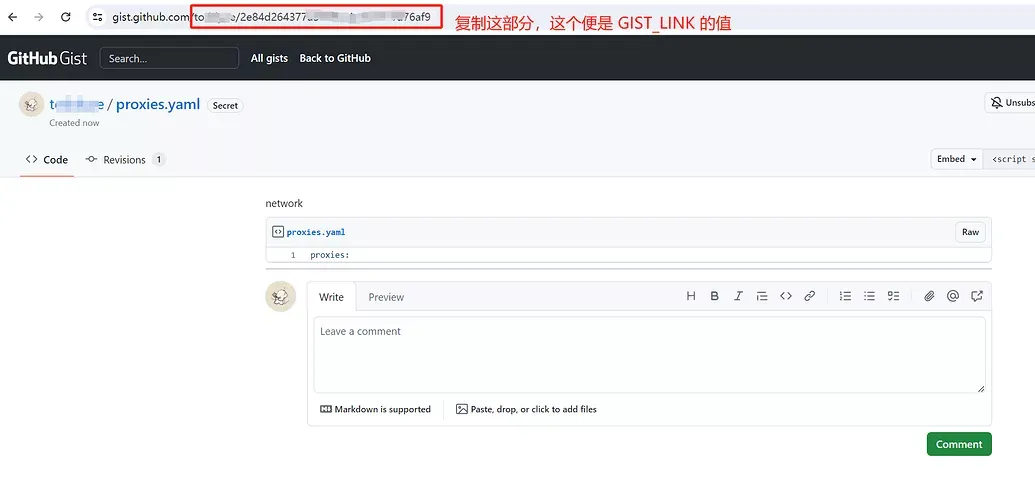1035x483 pixels.
Task: Insert an unordered bullet list
Action: [x=869, y=296]
